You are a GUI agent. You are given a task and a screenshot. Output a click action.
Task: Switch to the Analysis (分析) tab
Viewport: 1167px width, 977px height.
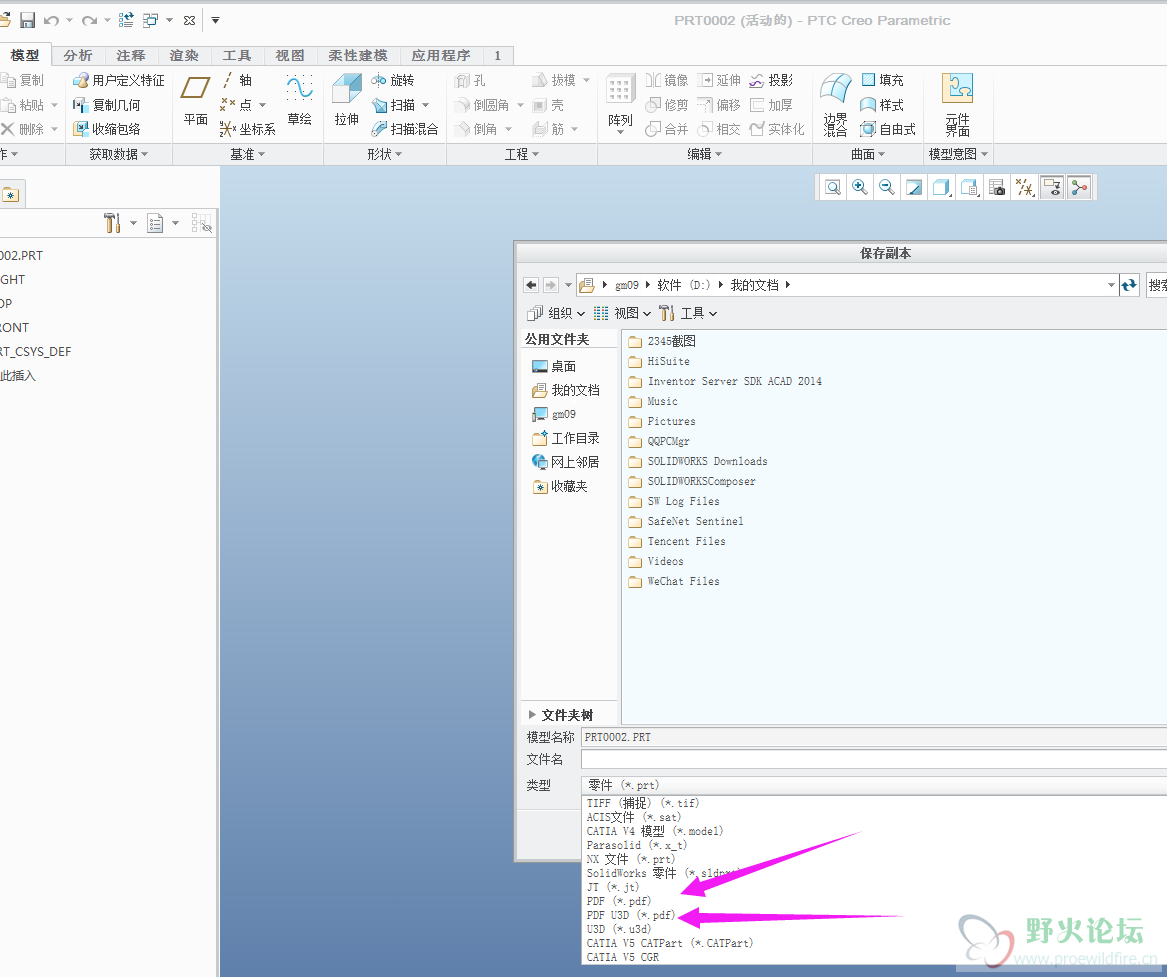pyautogui.click(x=78, y=56)
